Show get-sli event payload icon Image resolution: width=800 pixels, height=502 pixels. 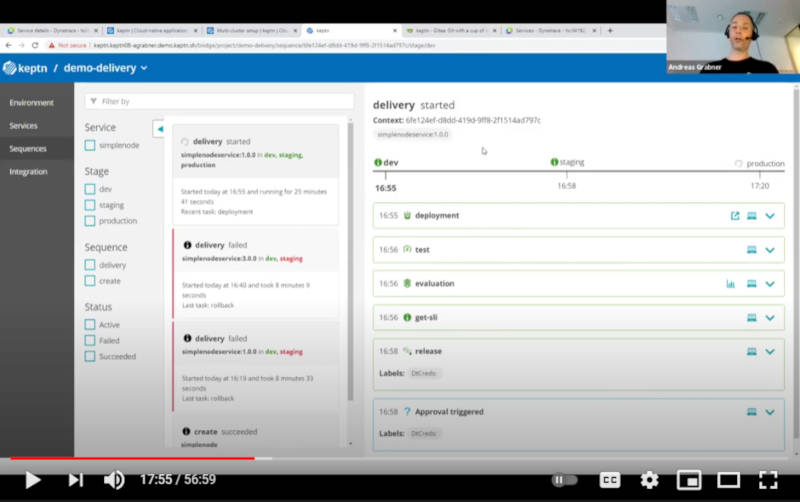point(752,318)
